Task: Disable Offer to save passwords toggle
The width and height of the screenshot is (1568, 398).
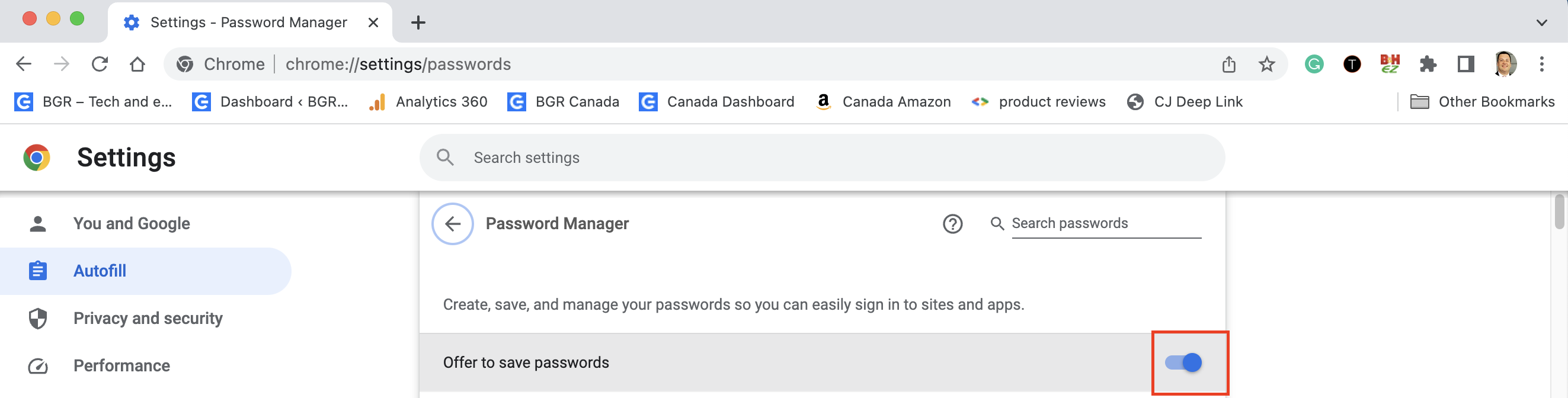Action: coord(1183,362)
